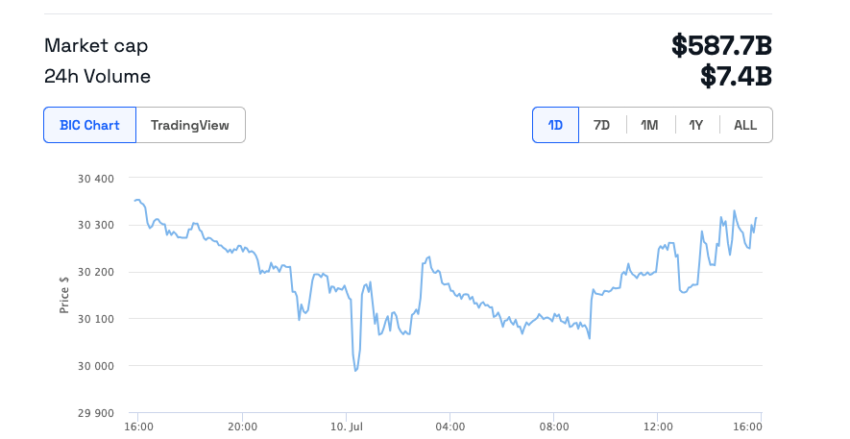
Task: Click the 04:00 time axis label
Action: click(450, 427)
